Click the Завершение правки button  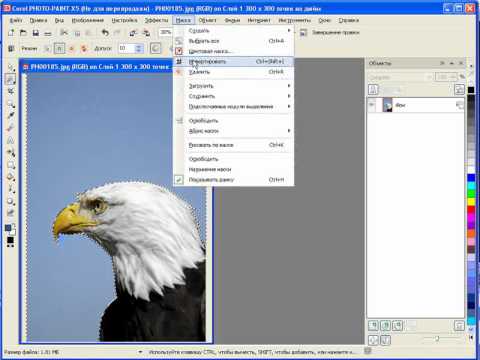click(330, 32)
